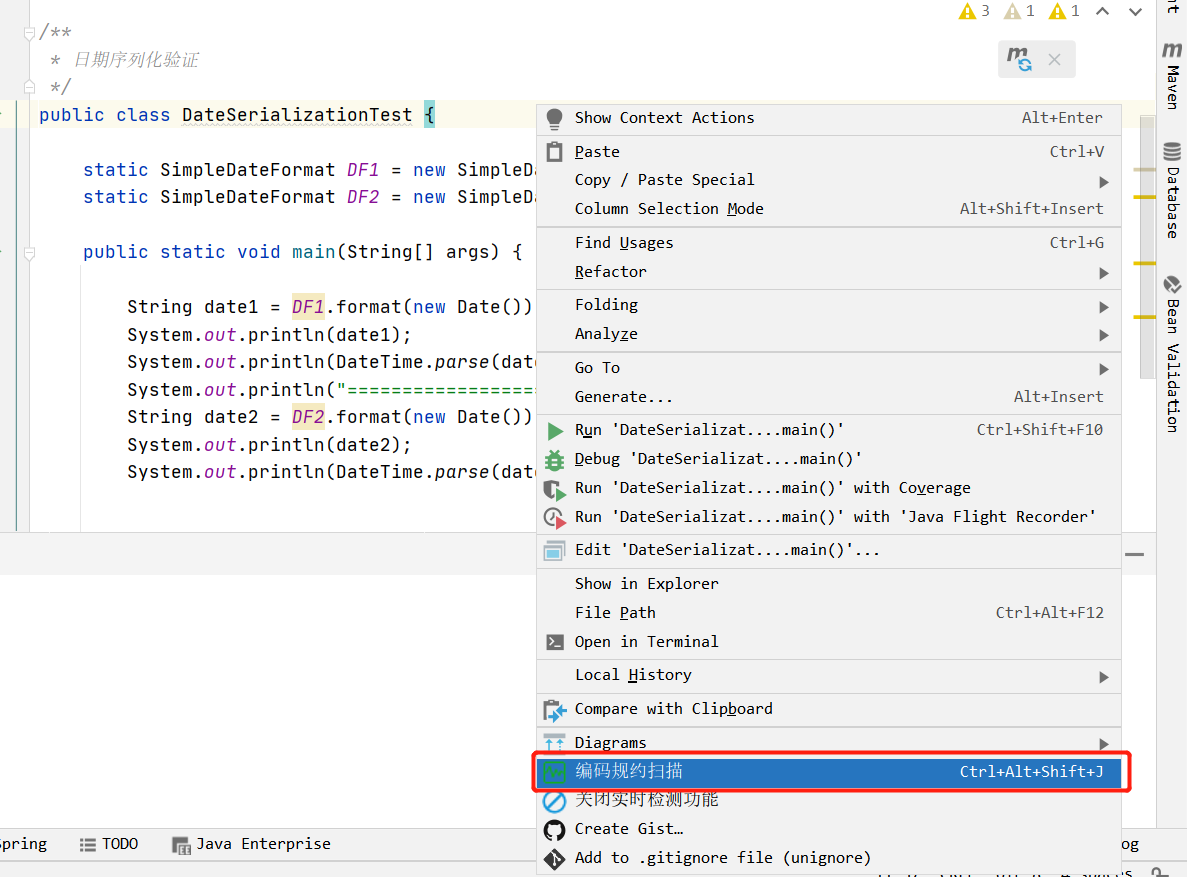Click the 日期序列化验证 comment text
This screenshot has width=1187, height=877.
coord(136,60)
